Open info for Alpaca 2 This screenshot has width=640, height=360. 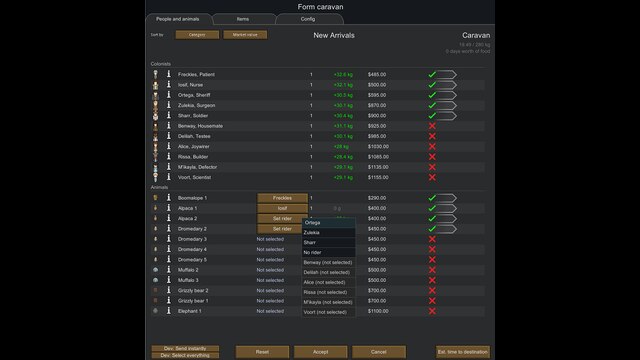click(x=169, y=218)
